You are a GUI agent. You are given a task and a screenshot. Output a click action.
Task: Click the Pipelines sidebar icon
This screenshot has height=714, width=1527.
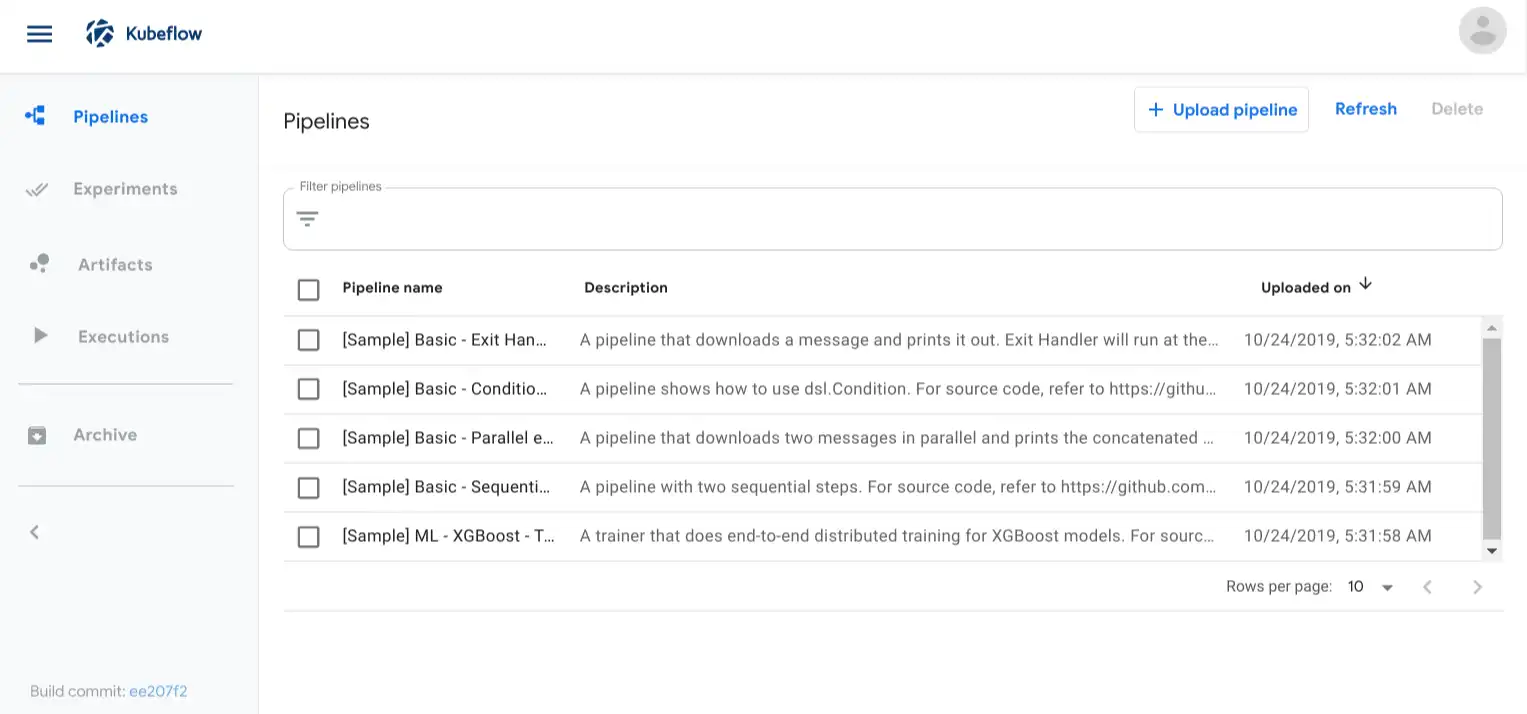[x=36, y=117]
